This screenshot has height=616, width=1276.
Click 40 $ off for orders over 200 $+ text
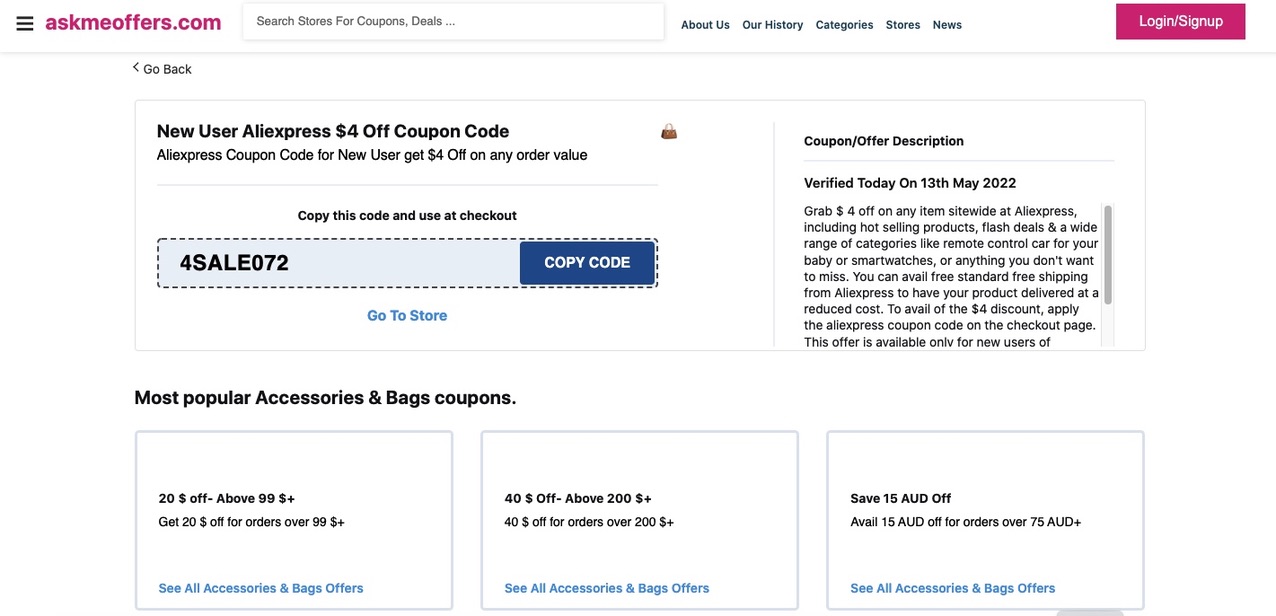coord(589,522)
